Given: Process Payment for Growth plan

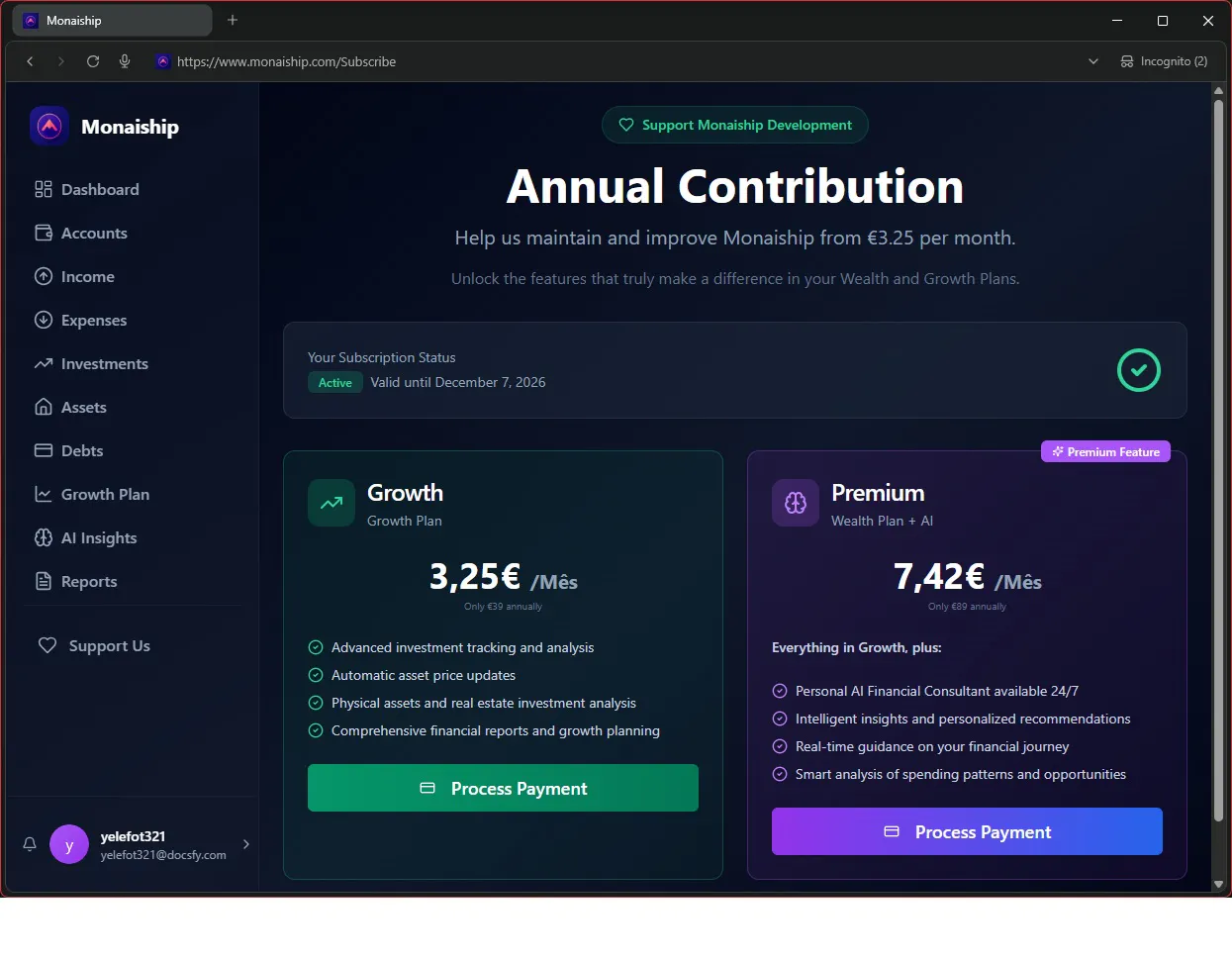Looking at the screenshot, I should pyautogui.click(x=503, y=788).
